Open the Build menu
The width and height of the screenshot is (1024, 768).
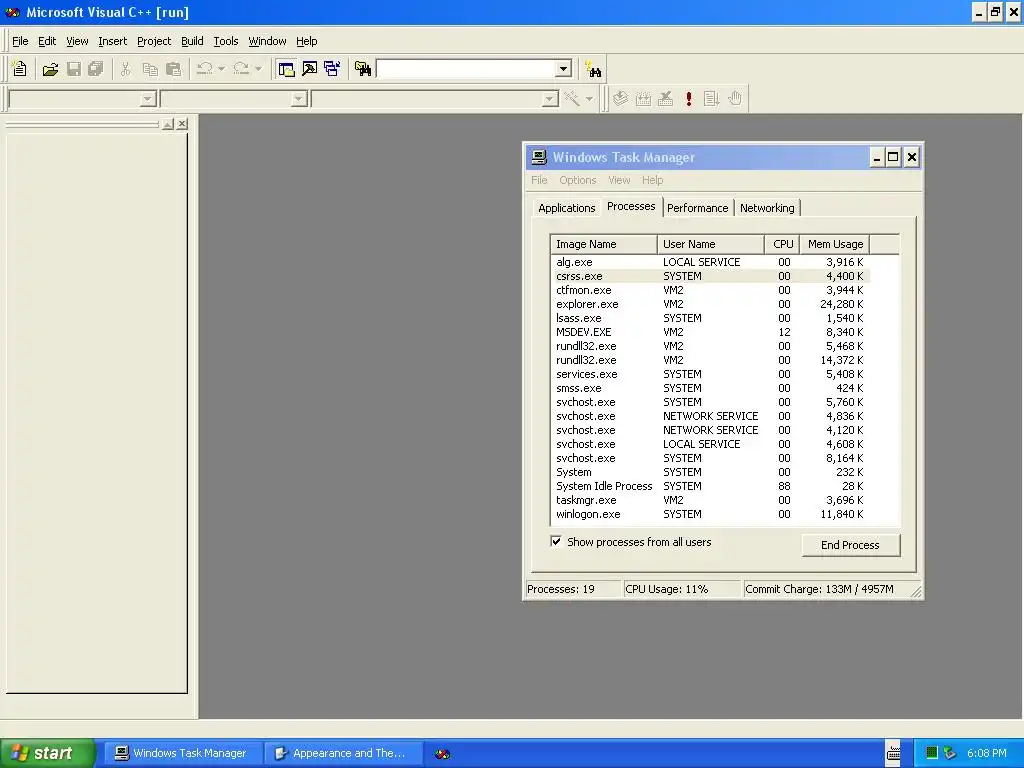point(192,41)
